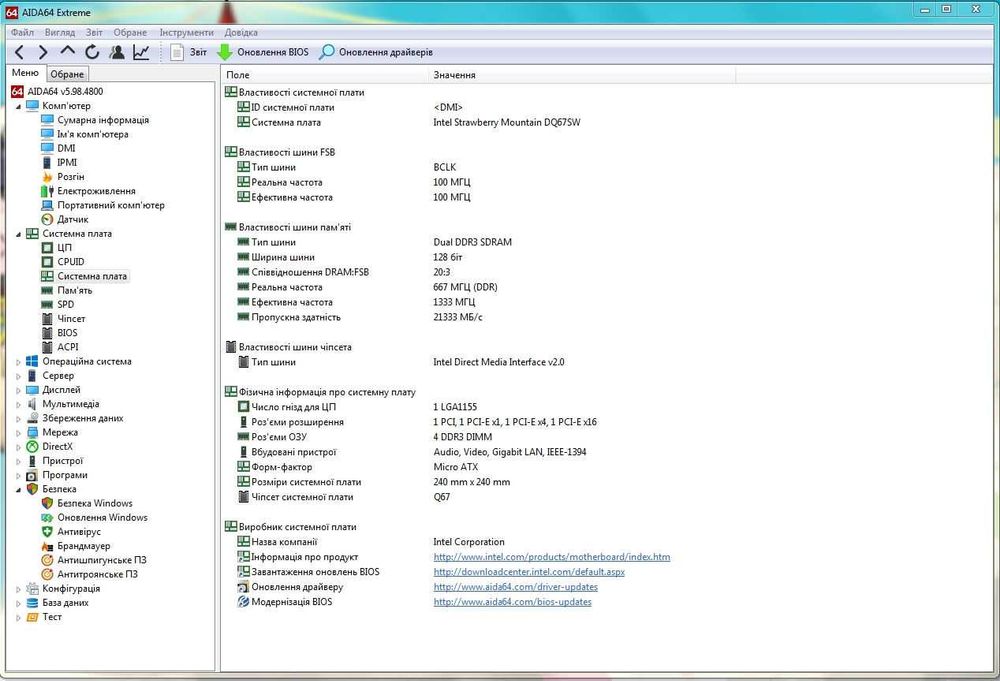Select Сумарна інформація in the tree
Viewport: 1000px width, 681px height.
pos(95,120)
